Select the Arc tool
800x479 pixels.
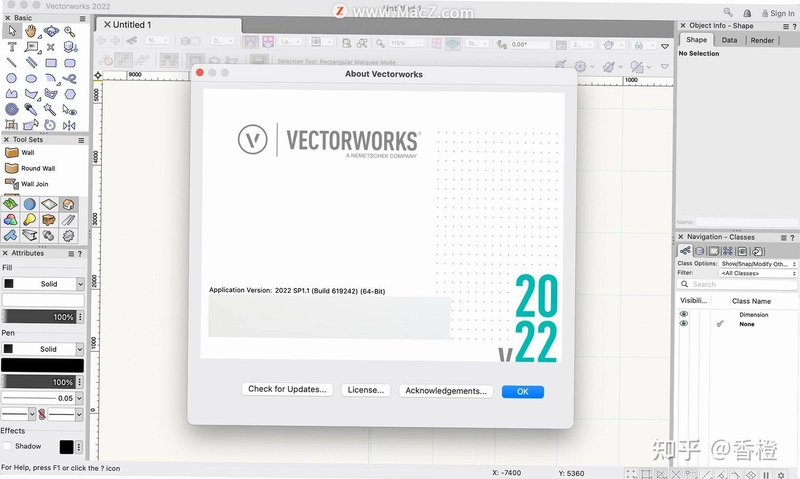(51, 79)
